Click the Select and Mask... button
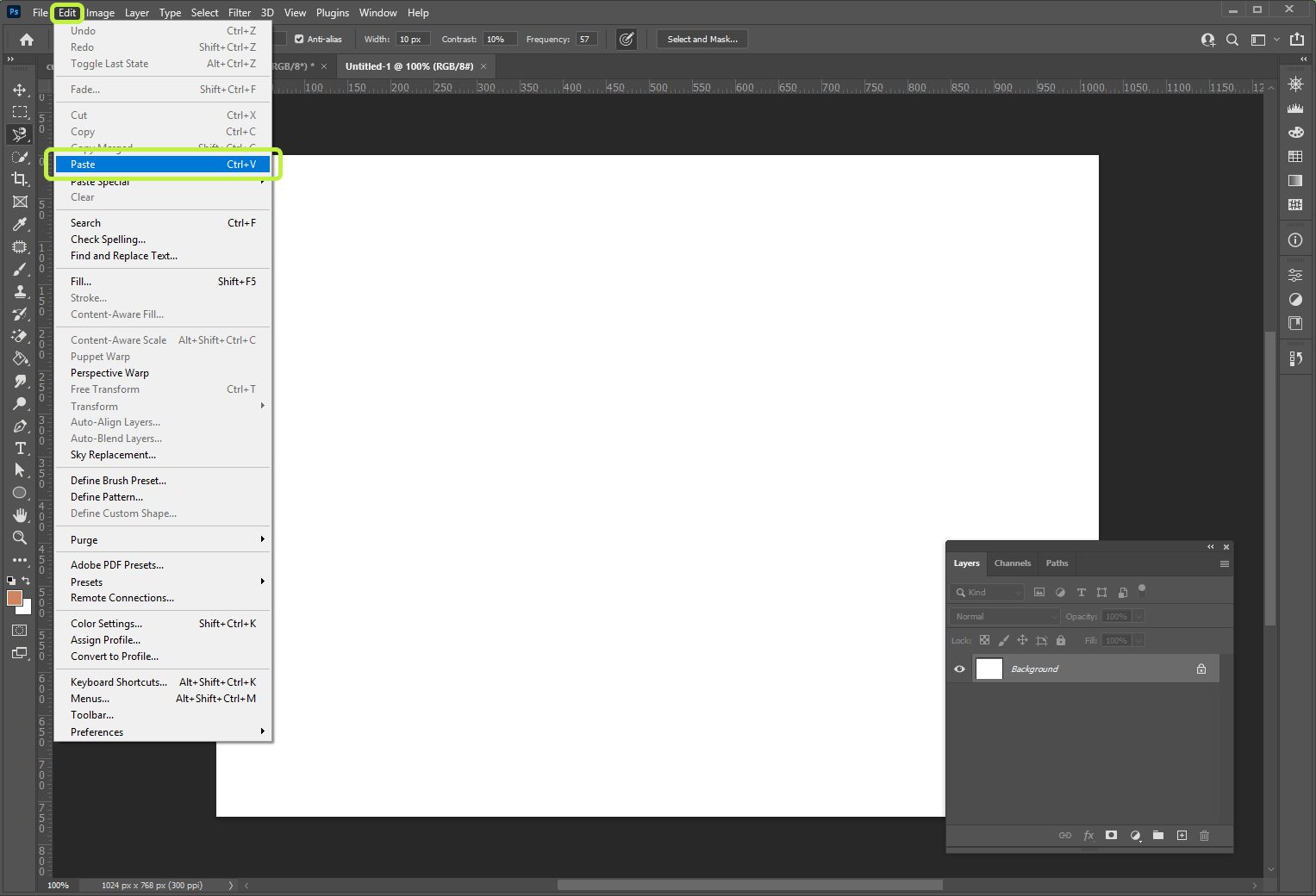This screenshot has height=896, width=1316. (x=702, y=40)
